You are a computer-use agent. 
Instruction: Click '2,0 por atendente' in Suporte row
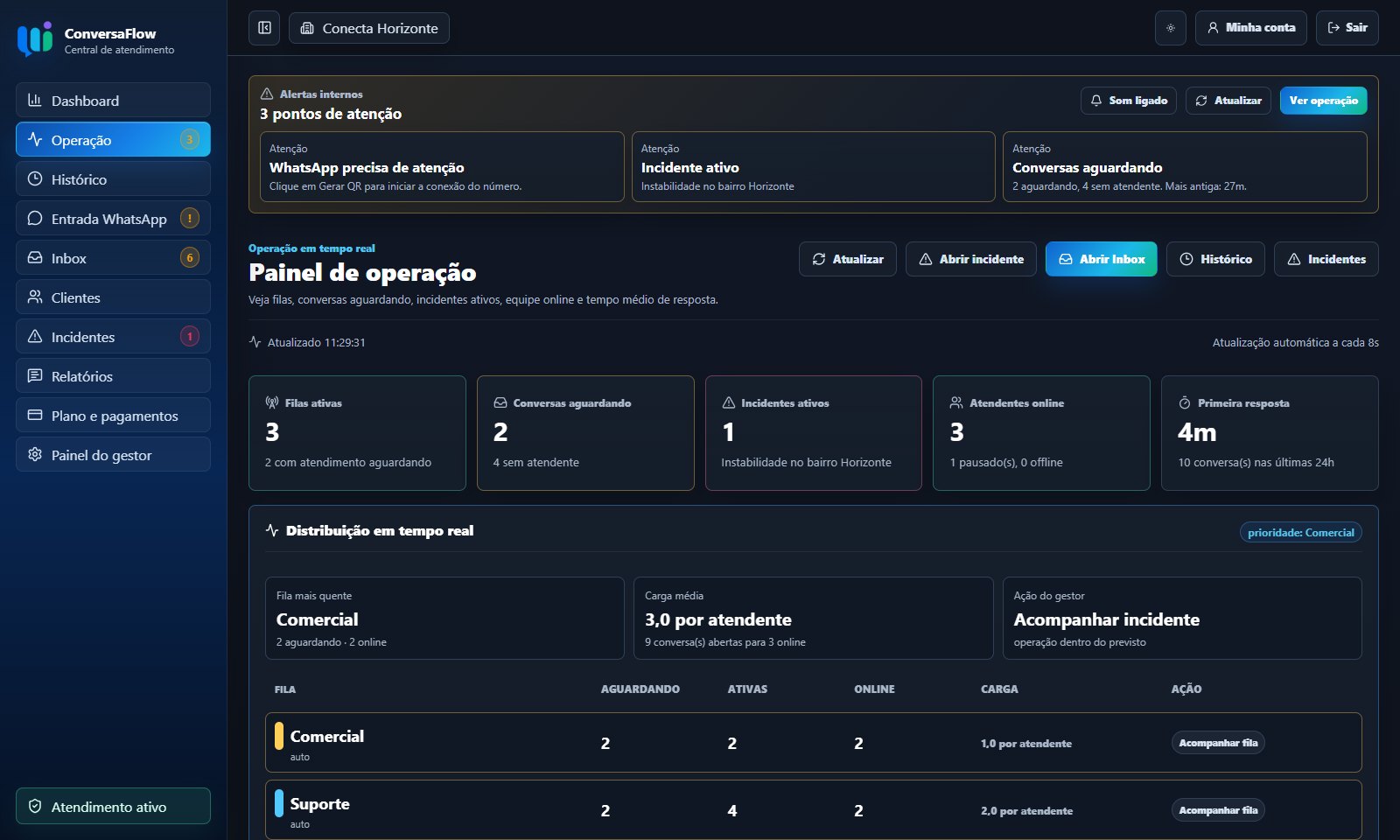[x=1026, y=811]
